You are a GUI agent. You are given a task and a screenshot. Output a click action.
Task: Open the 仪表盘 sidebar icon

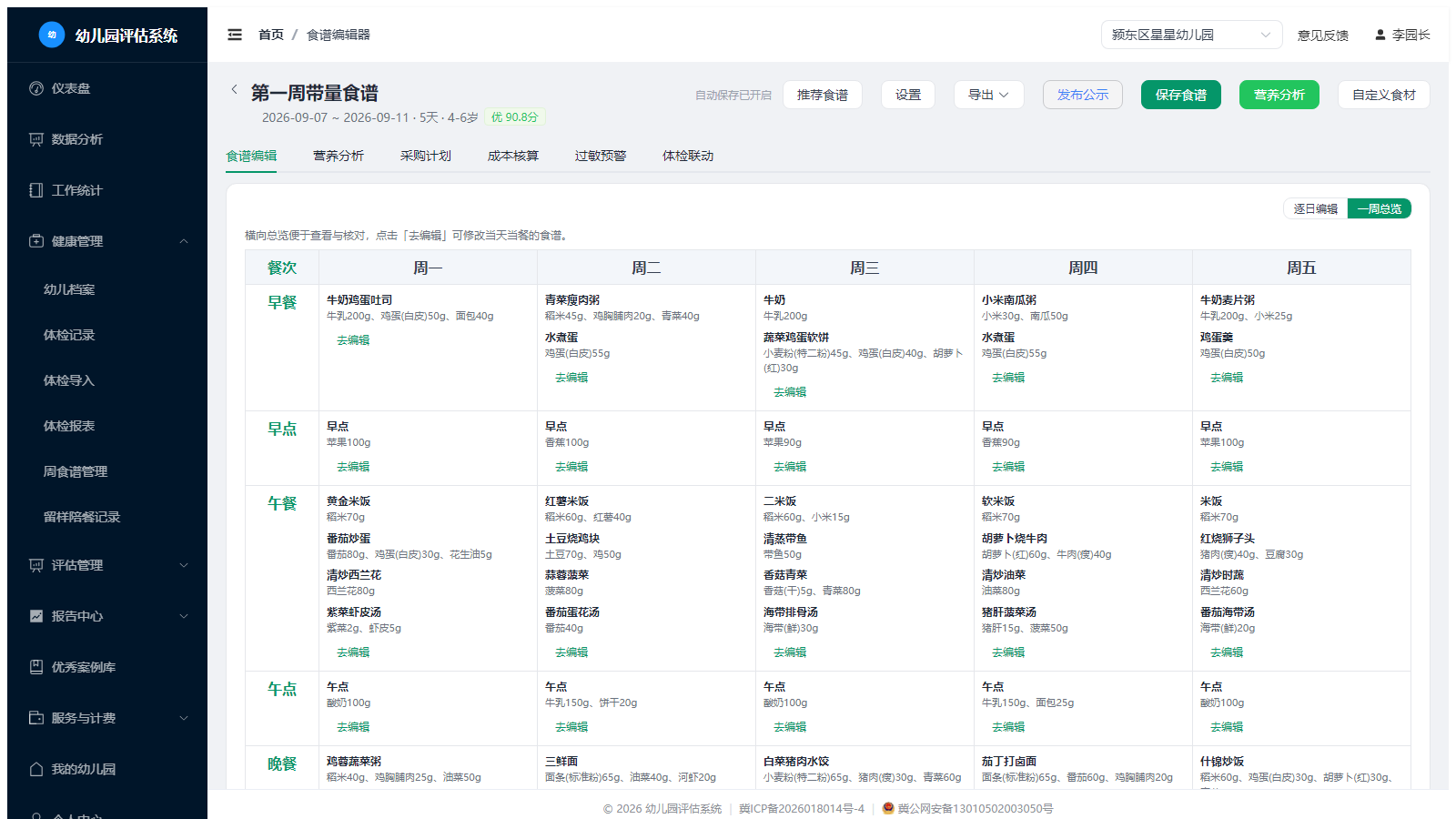pos(36,88)
